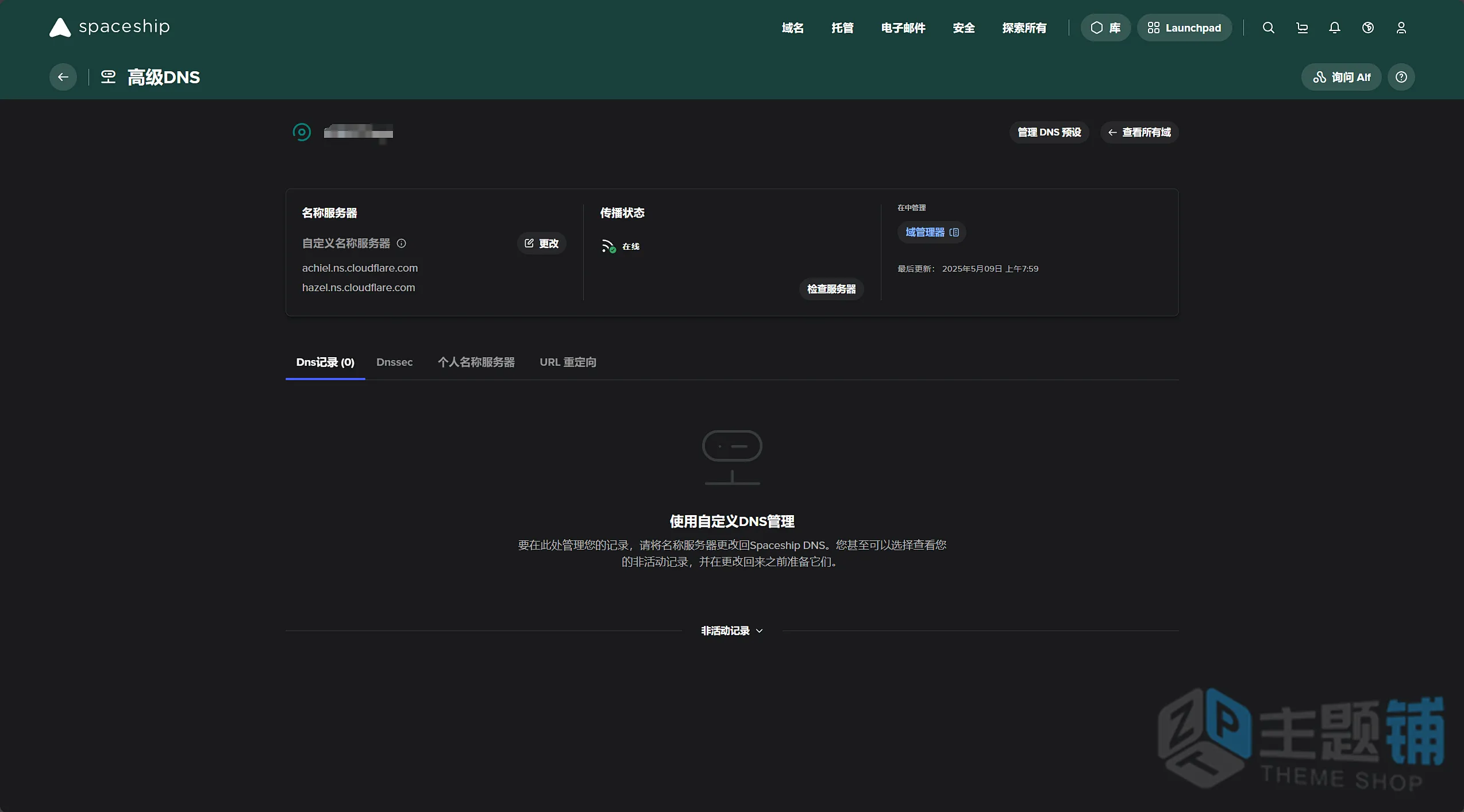The image size is (1464, 812).
Task: Open the 库 button
Action: 1105,28
